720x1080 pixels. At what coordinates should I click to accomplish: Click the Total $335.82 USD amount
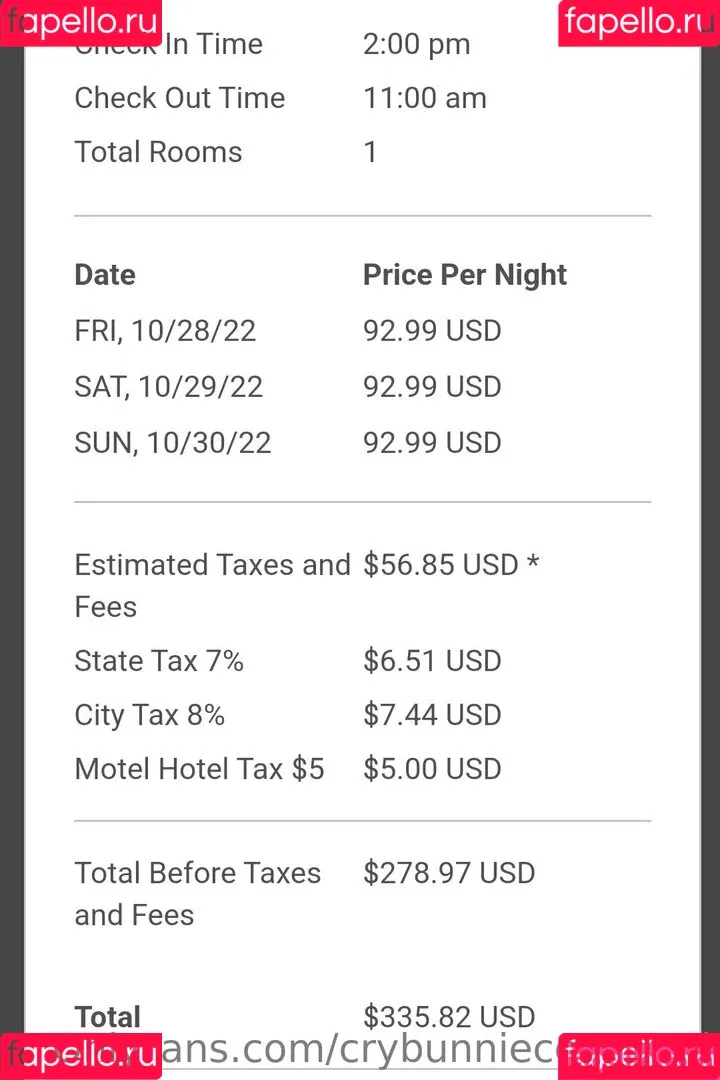tap(449, 1017)
